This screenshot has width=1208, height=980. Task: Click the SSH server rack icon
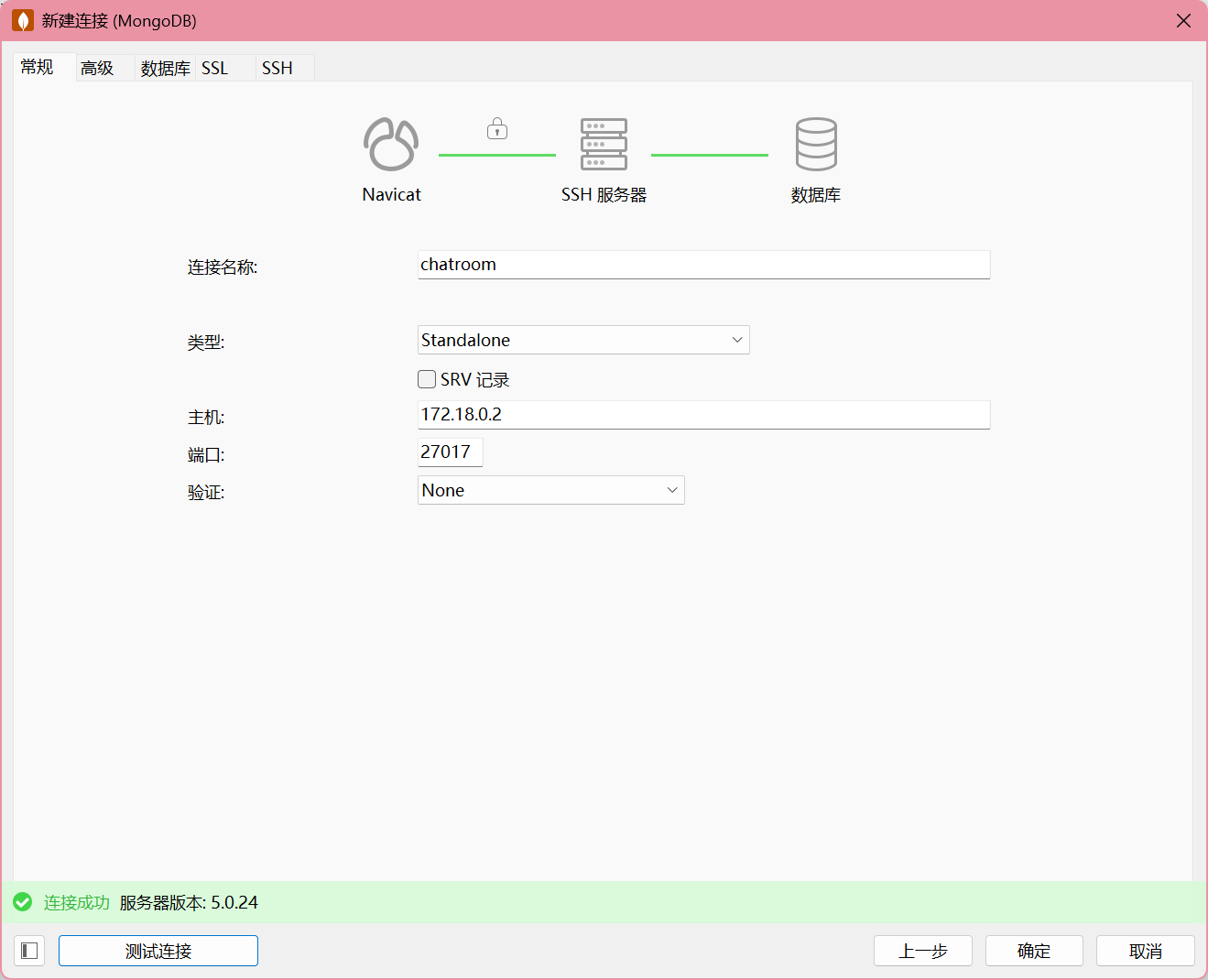pyautogui.click(x=604, y=144)
